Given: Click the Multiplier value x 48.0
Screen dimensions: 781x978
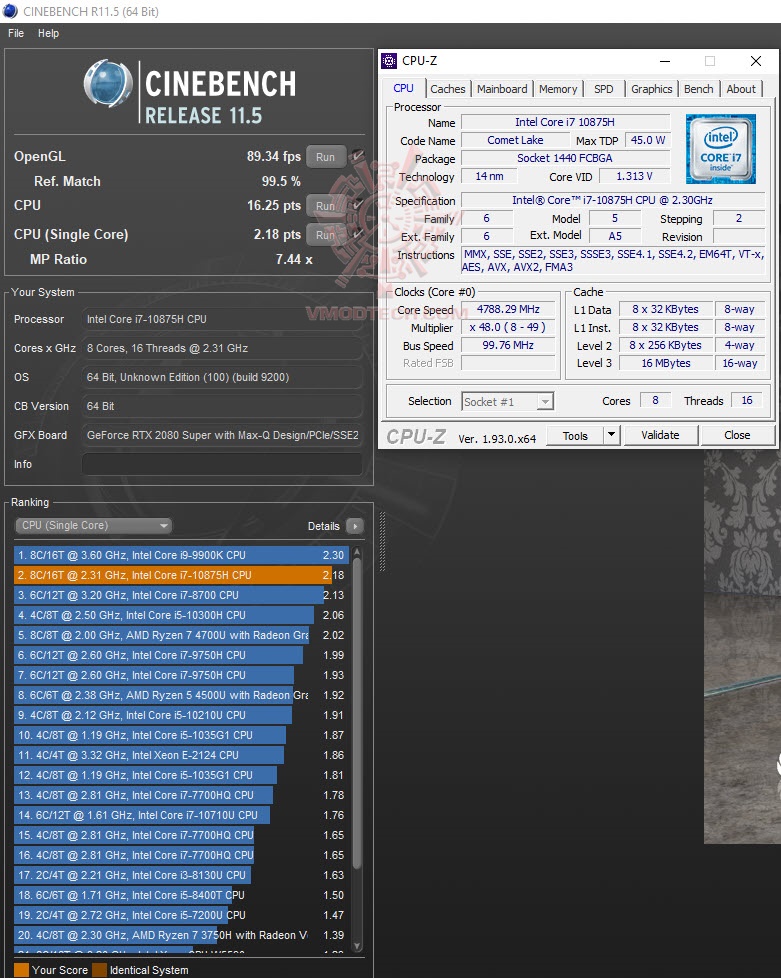Looking at the screenshot, I should 508,327.
